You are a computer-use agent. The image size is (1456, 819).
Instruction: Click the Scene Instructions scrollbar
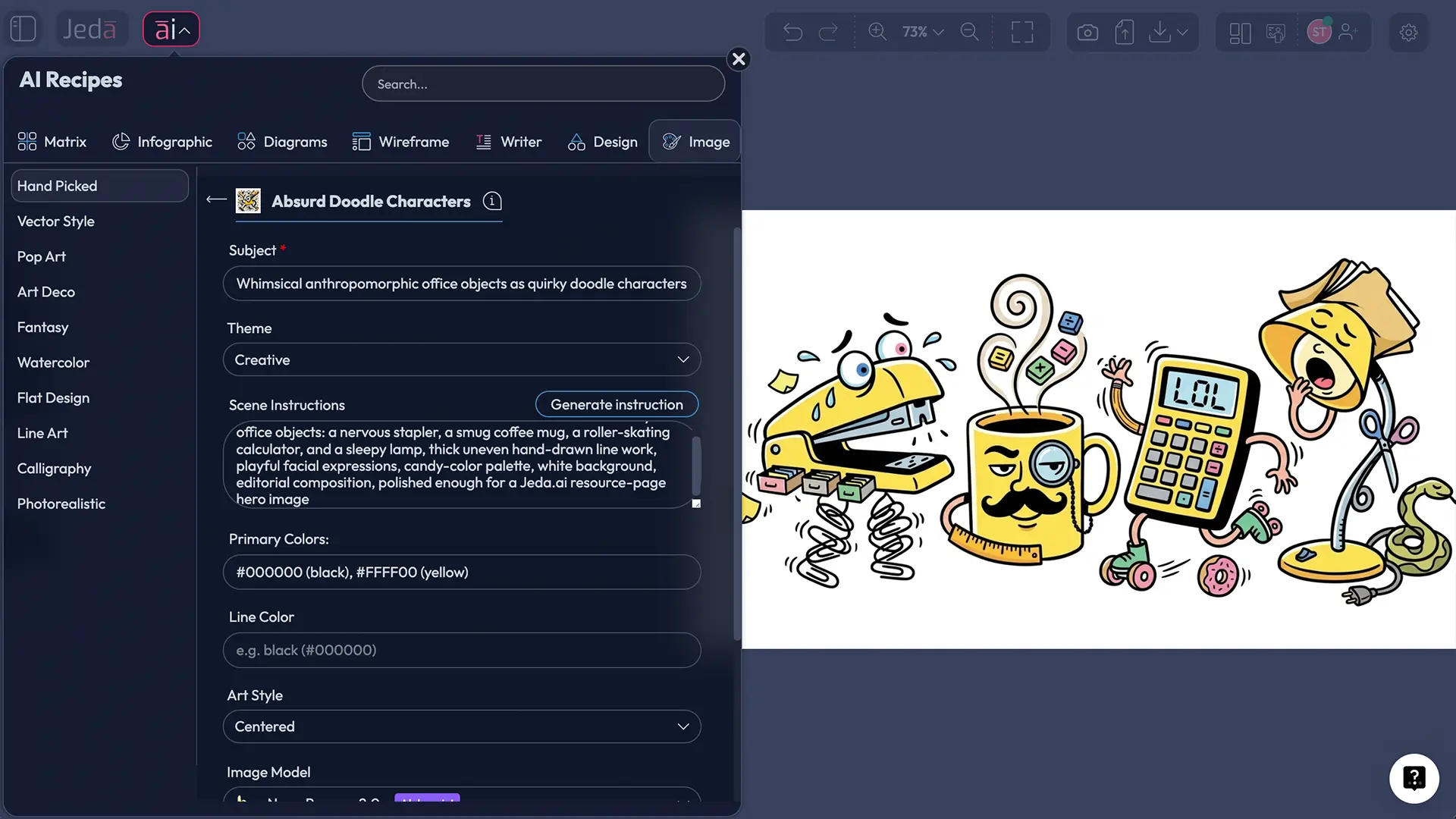(696, 465)
